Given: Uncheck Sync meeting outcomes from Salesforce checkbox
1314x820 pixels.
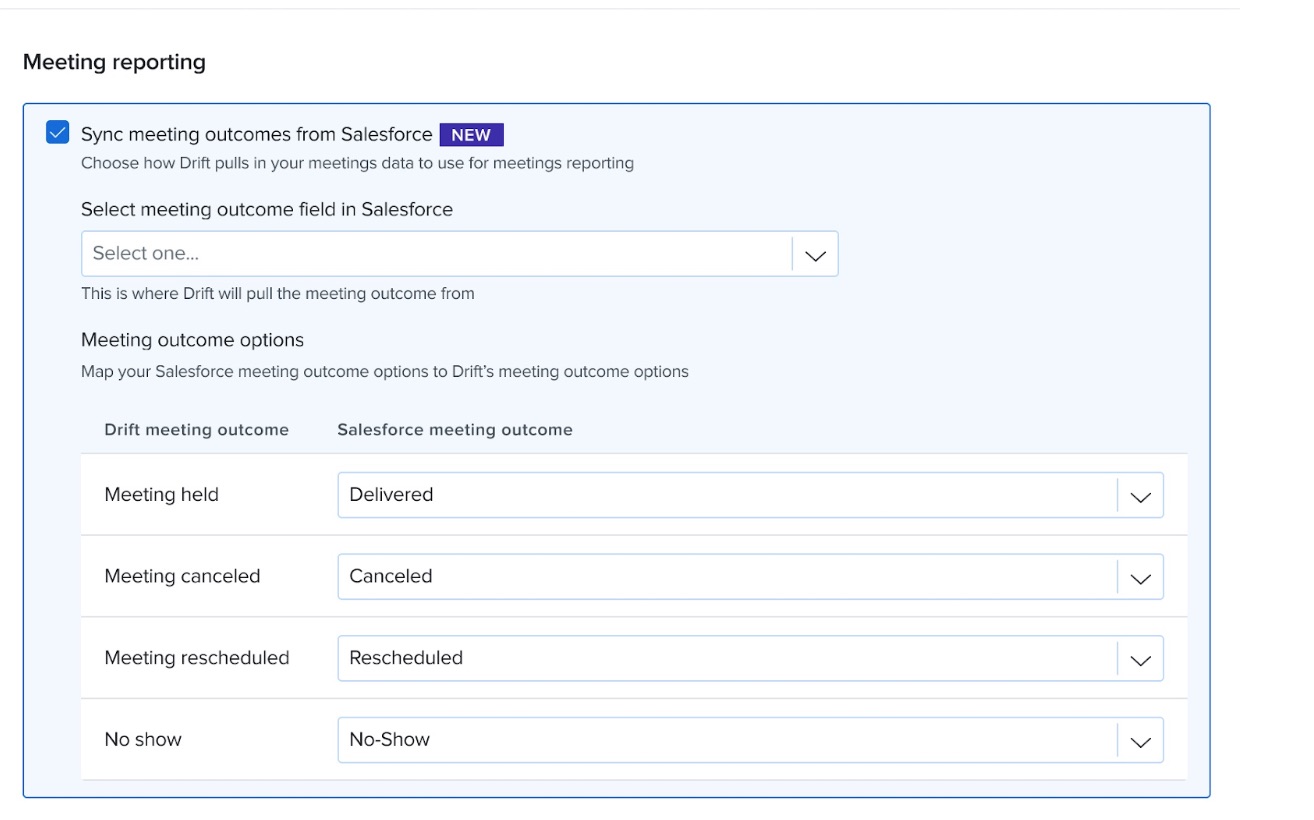Looking at the screenshot, I should pos(58,132).
